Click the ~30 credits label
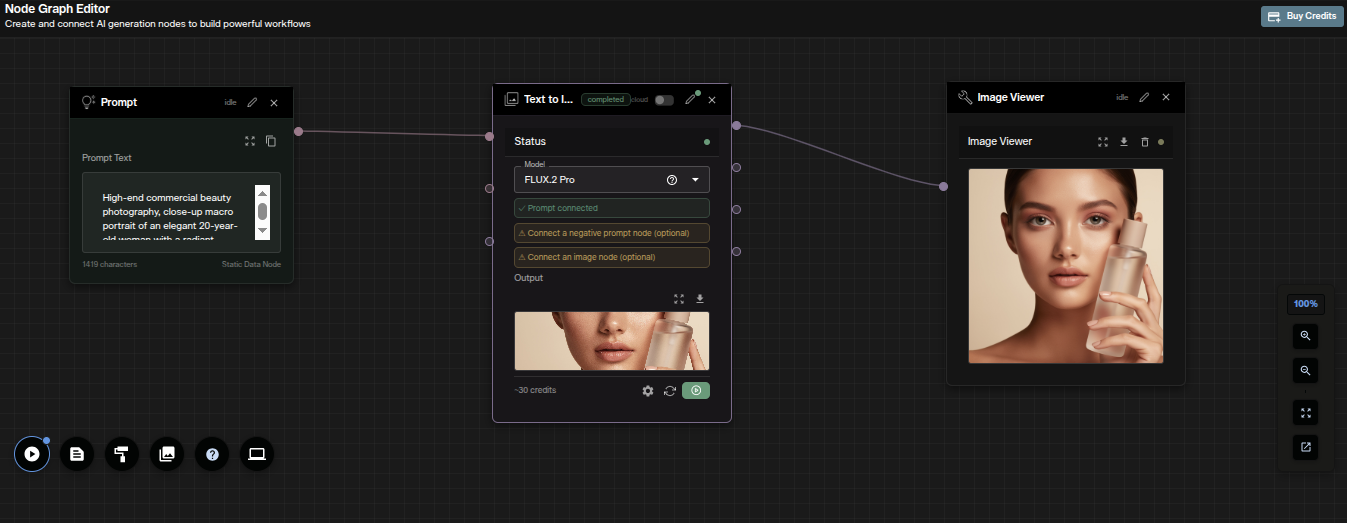The width and height of the screenshot is (1347, 523). (535, 390)
